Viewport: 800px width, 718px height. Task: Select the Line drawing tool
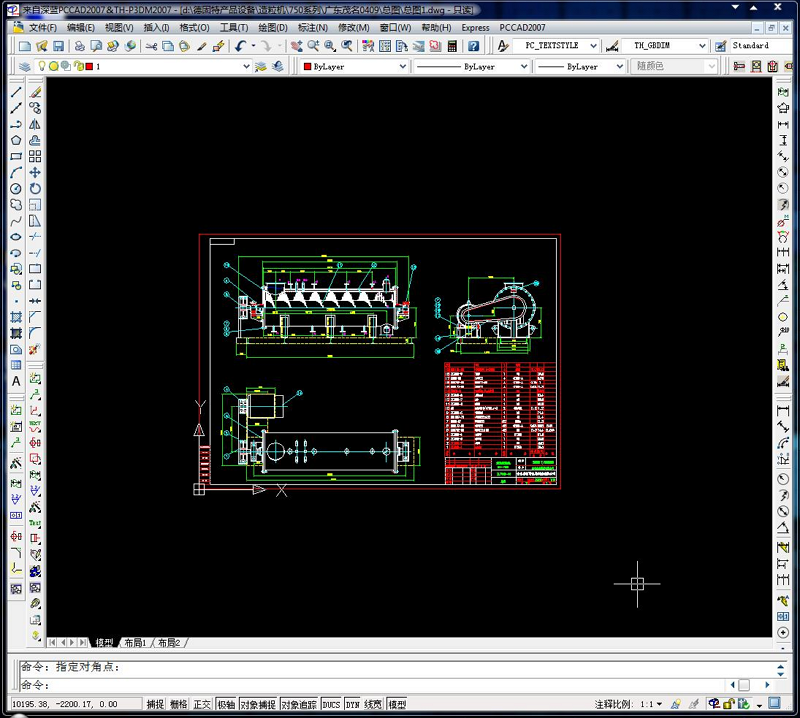click(16, 92)
